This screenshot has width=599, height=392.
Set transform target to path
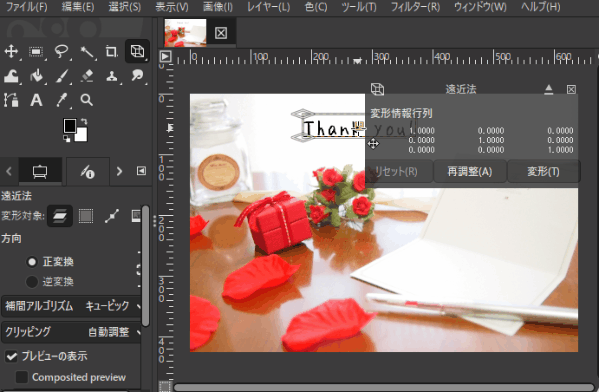point(112,216)
